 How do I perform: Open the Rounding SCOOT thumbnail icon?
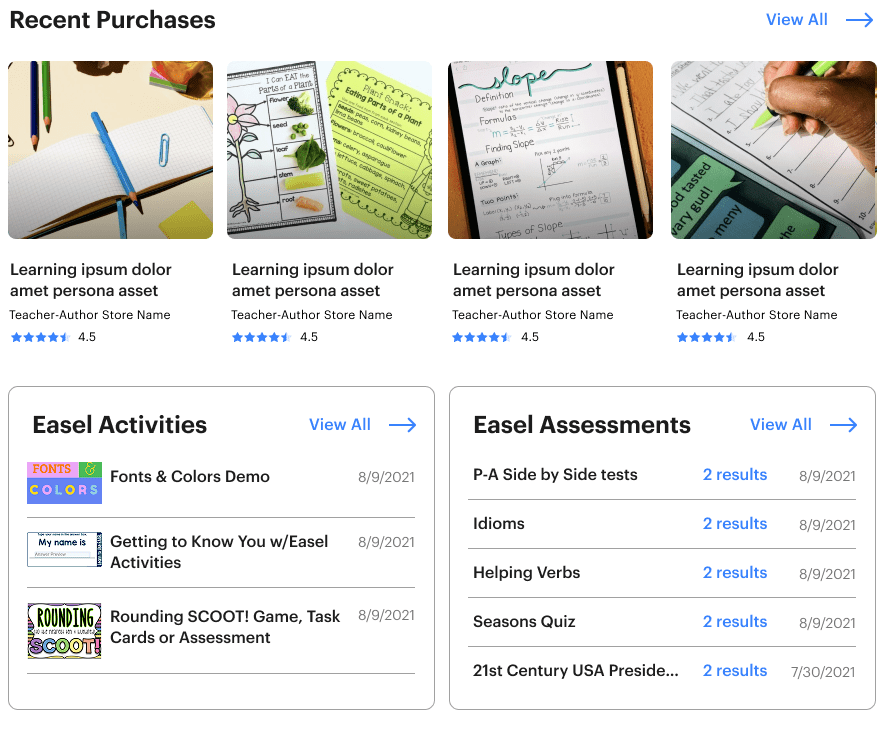click(x=65, y=630)
